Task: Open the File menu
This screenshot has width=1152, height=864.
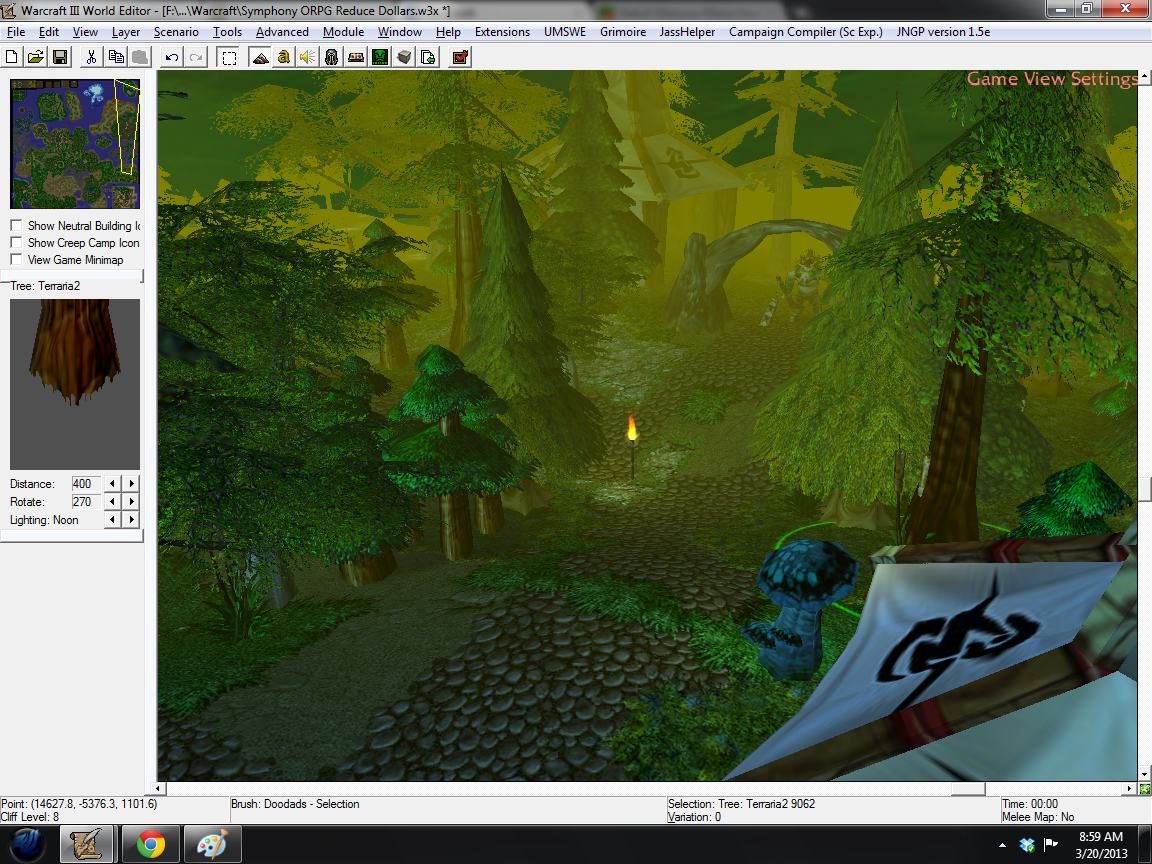Action: pos(16,32)
